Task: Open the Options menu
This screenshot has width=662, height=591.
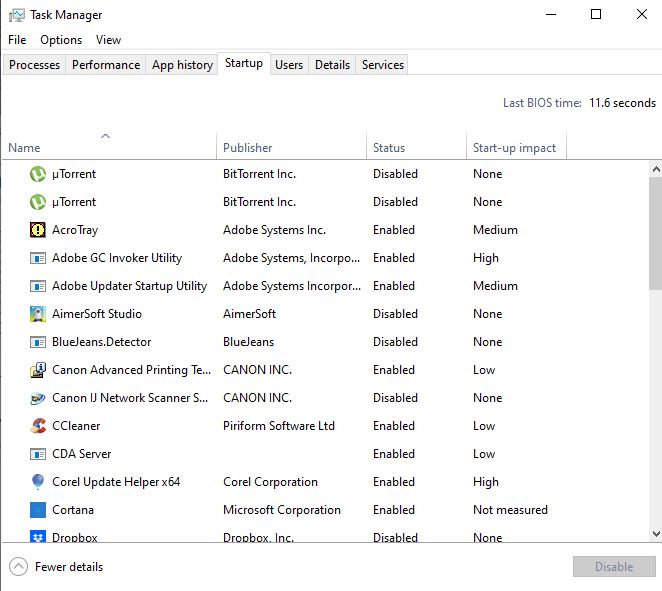Action: pyautogui.click(x=61, y=40)
